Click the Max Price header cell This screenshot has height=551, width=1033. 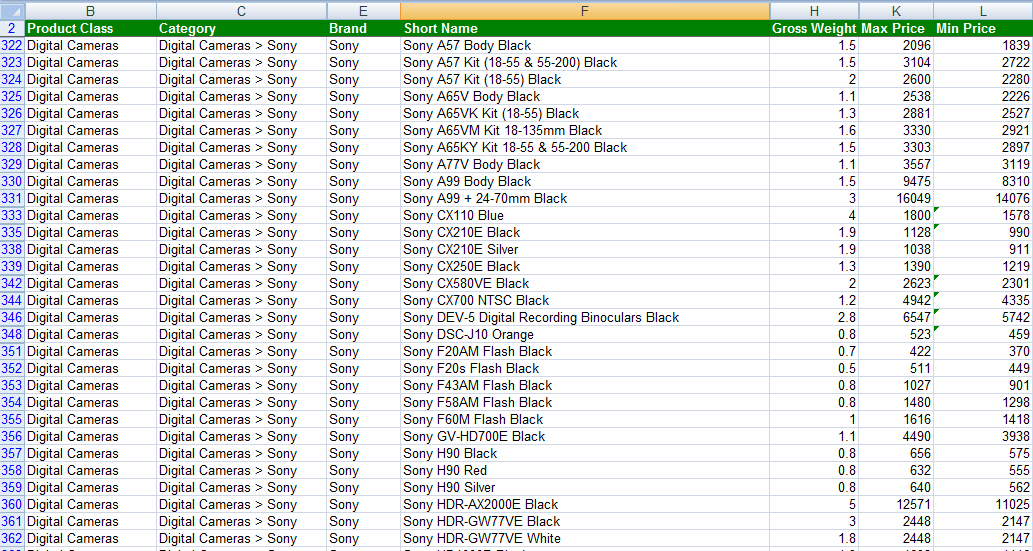[x=896, y=28]
